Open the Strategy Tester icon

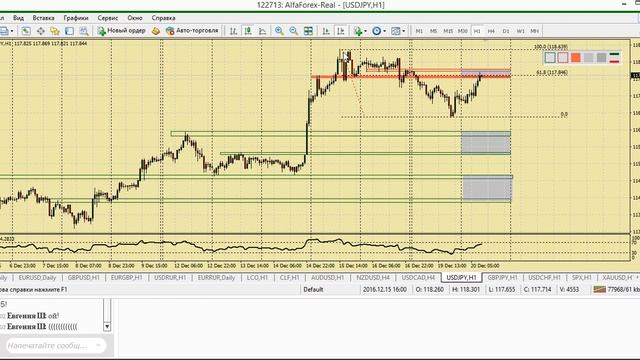point(84,31)
